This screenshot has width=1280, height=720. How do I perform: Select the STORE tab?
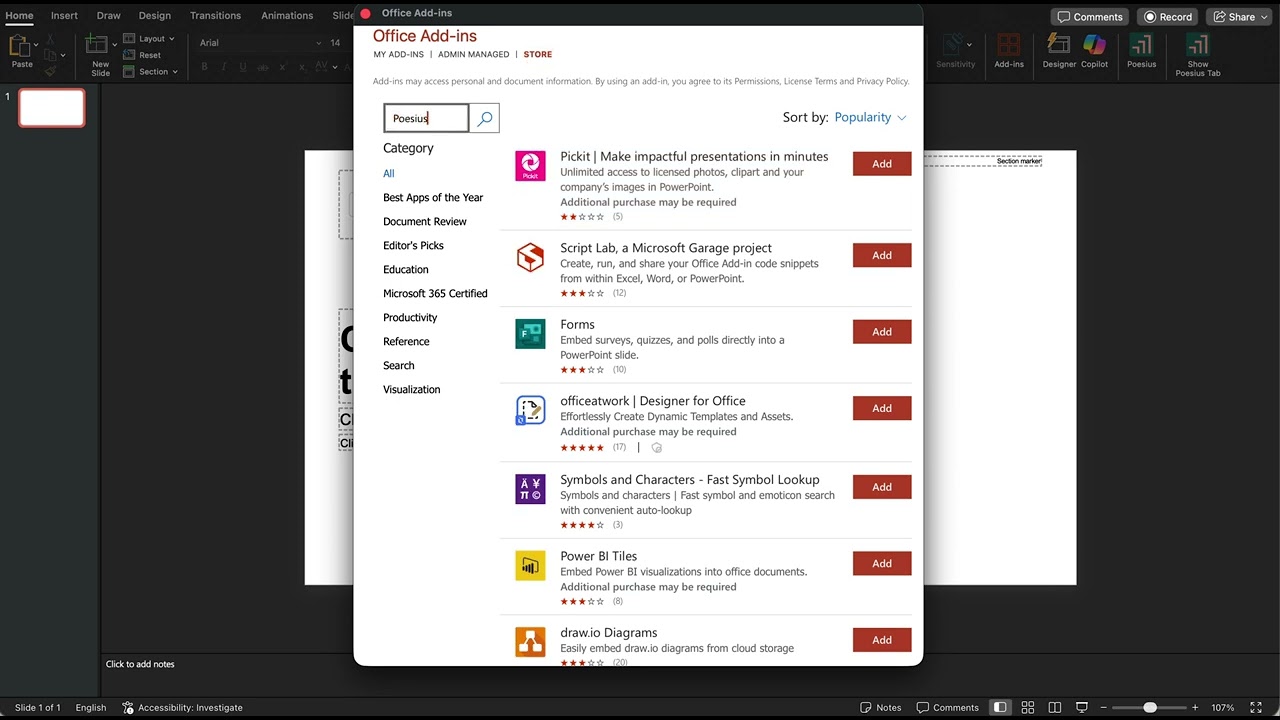pyautogui.click(x=538, y=54)
